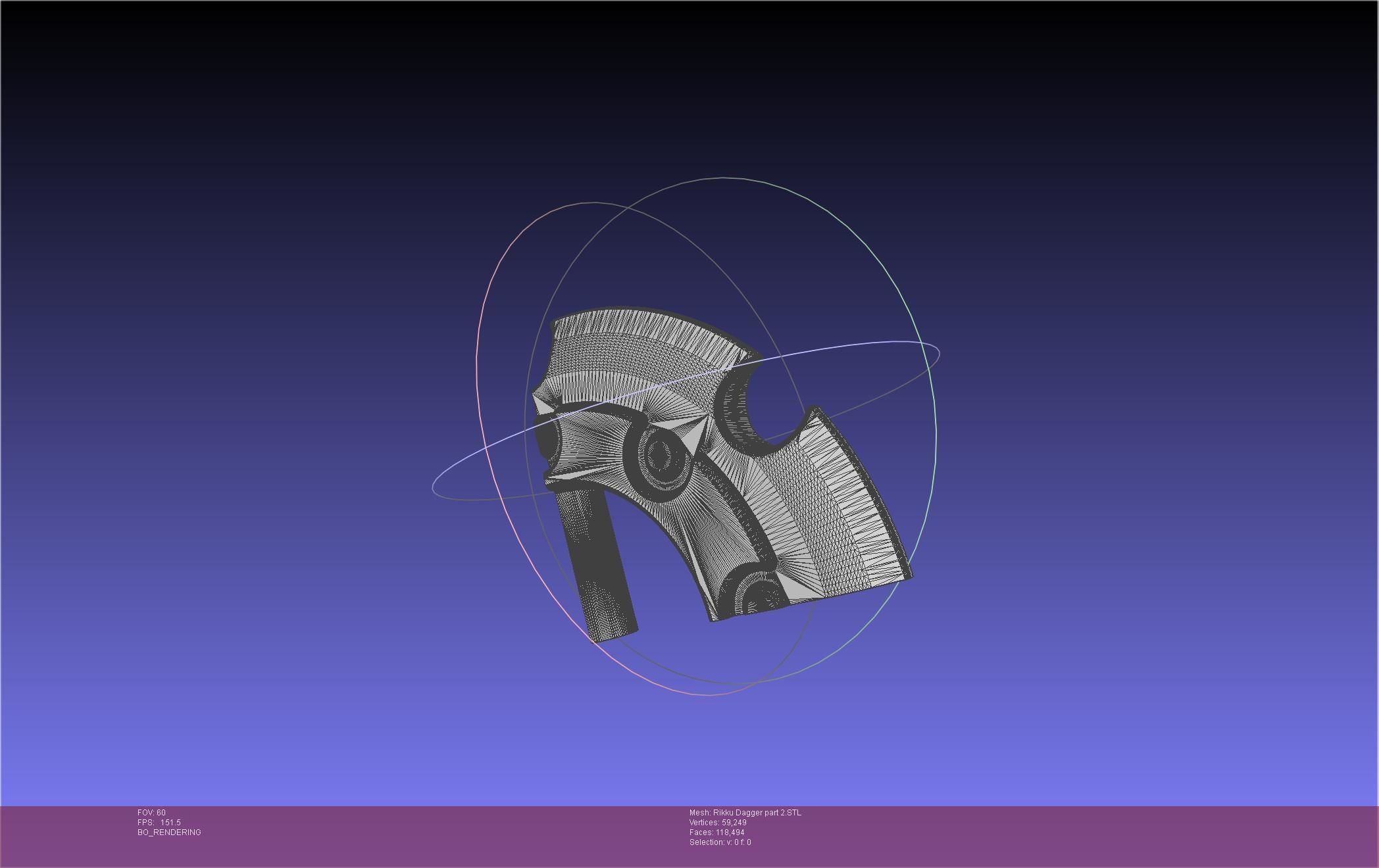Click the BO_RENDERING label
The width and height of the screenshot is (1379, 868).
(x=169, y=832)
